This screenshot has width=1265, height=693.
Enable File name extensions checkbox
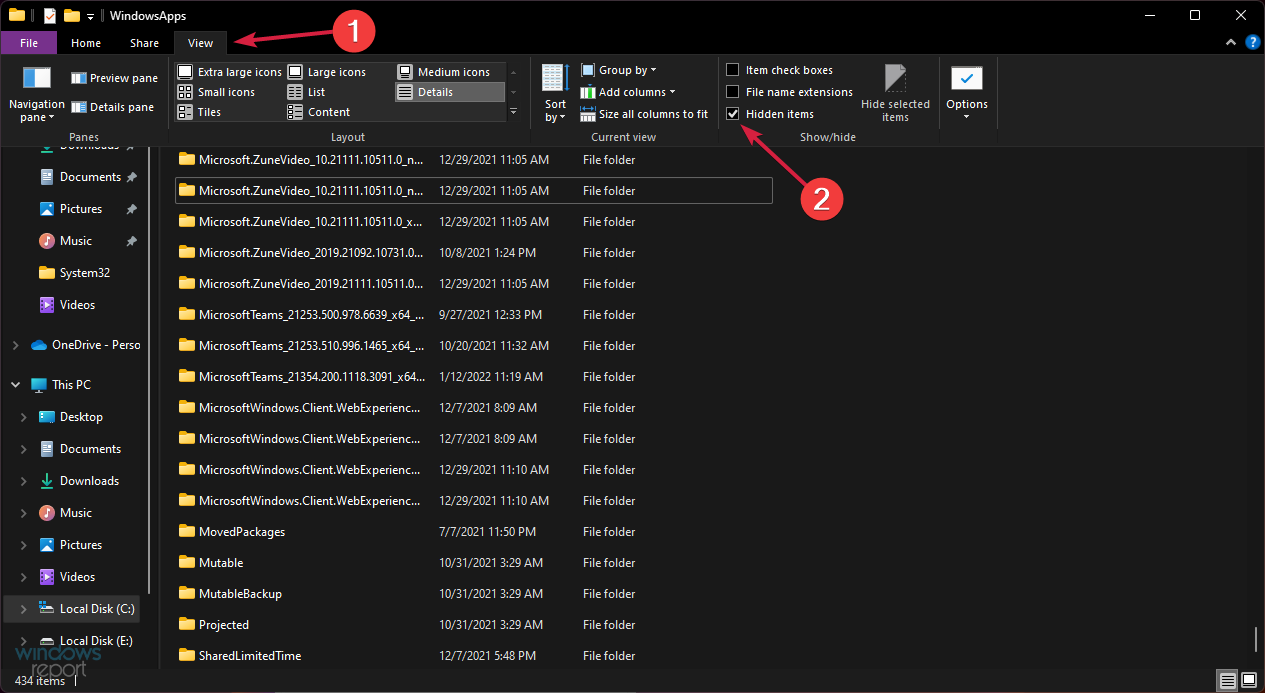pos(733,92)
